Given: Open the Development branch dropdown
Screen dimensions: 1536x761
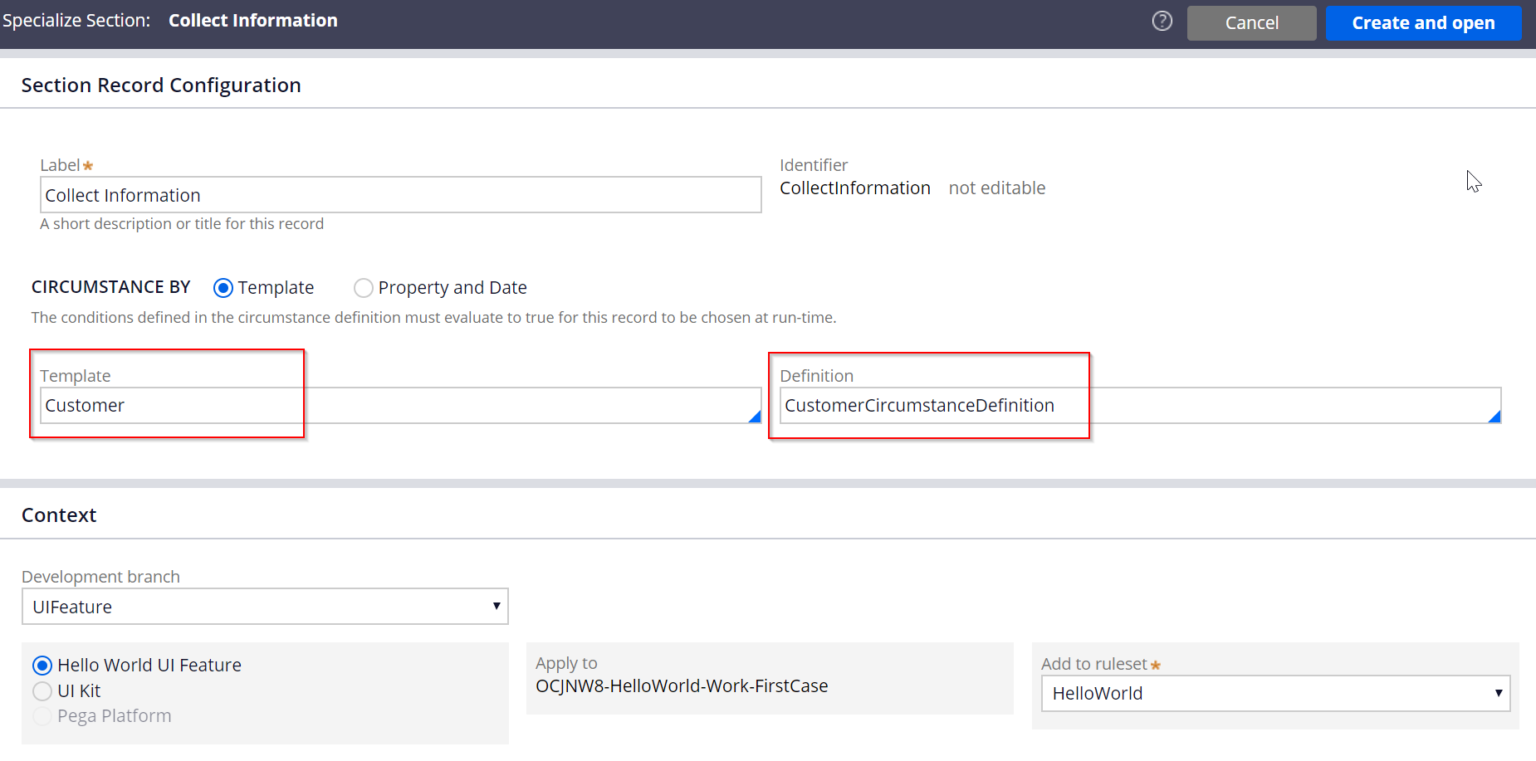Looking at the screenshot, I should 496,606.
